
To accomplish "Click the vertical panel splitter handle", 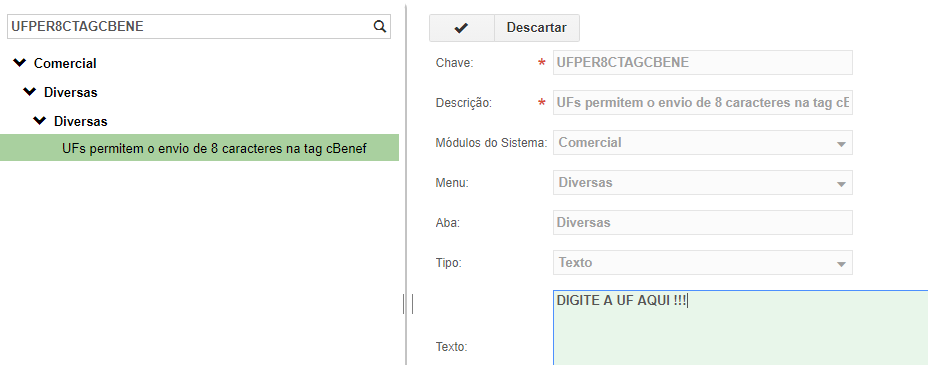I will coord(408,304).
